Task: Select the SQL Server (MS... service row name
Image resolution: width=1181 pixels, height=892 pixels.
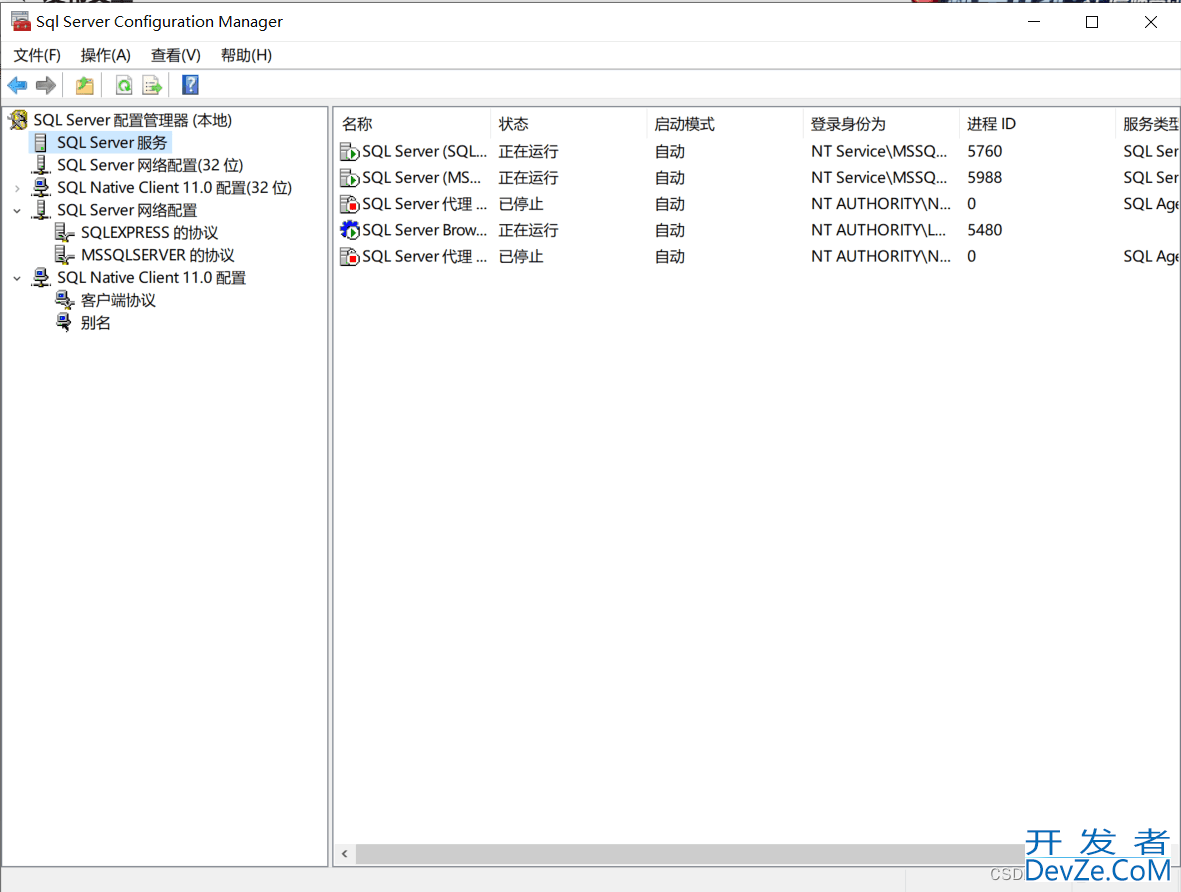Action: 422,178
